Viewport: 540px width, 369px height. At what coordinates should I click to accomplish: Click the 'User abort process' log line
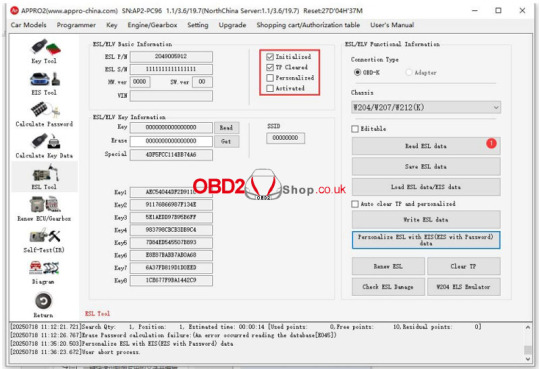coord(75,352)
